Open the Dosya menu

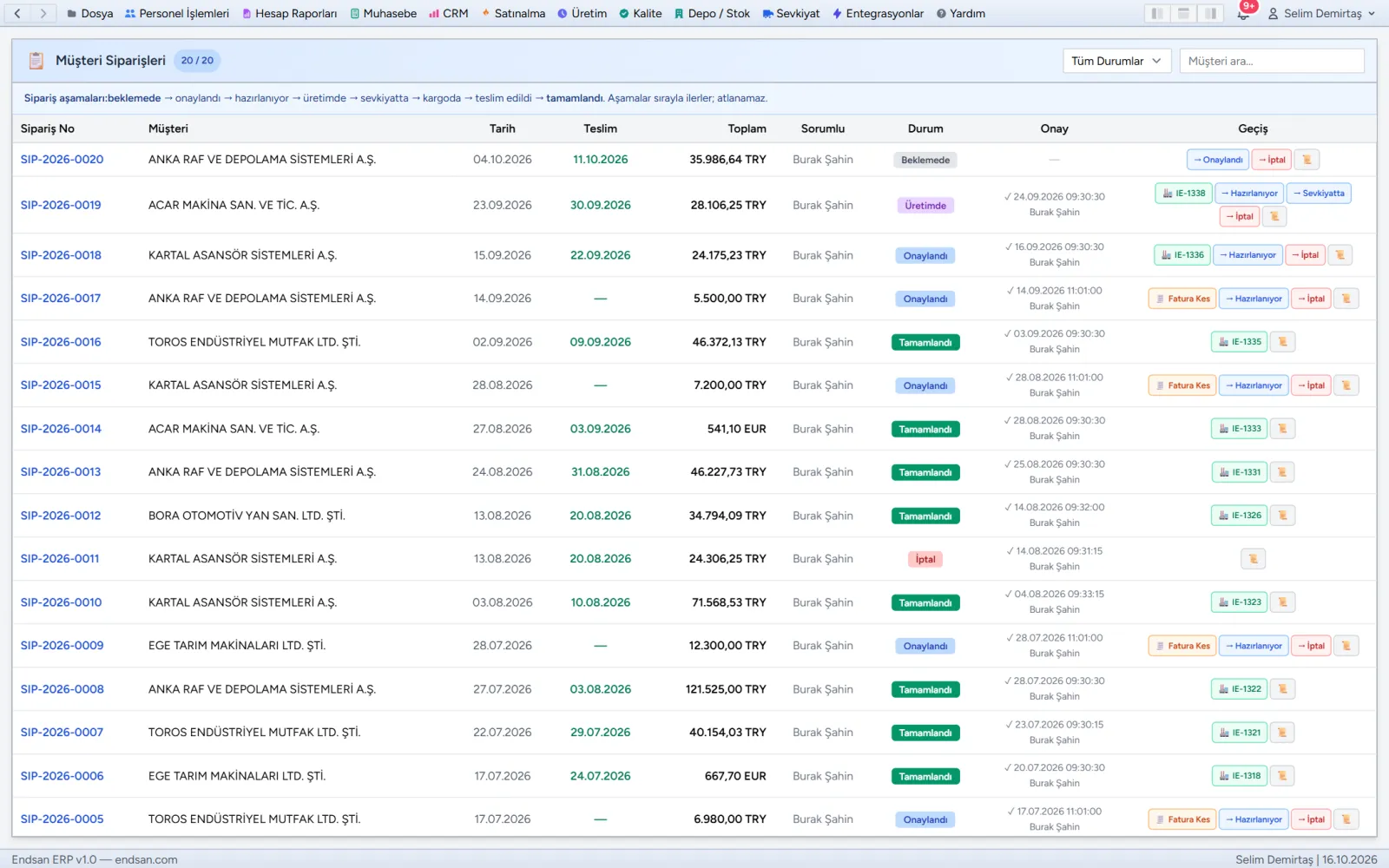(x=90, y=13)
